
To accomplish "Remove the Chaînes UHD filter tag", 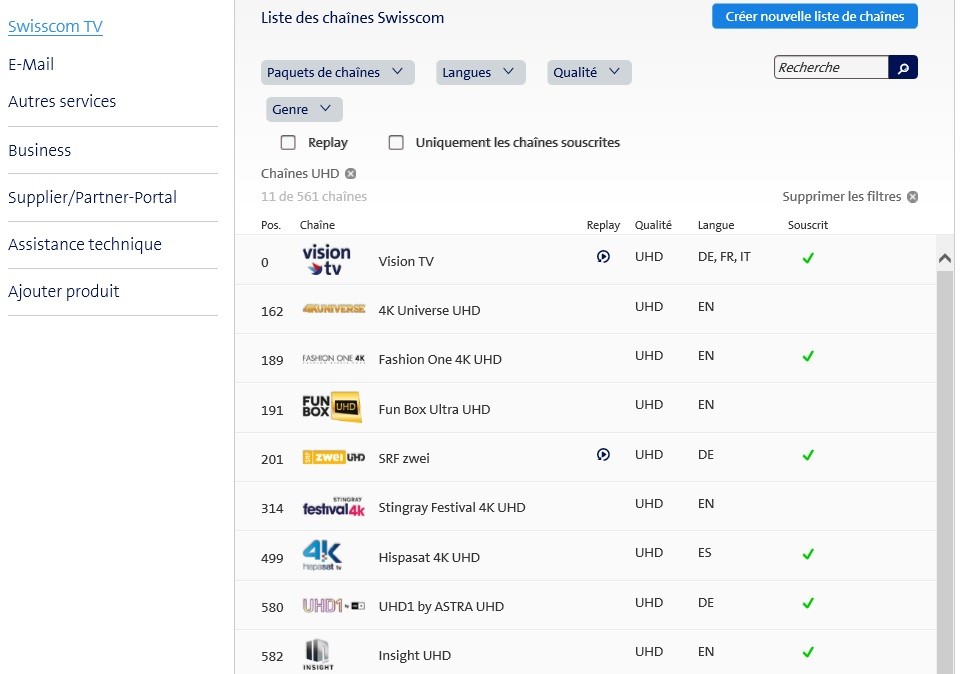I will pyautogui.click(x=351, y=174).
